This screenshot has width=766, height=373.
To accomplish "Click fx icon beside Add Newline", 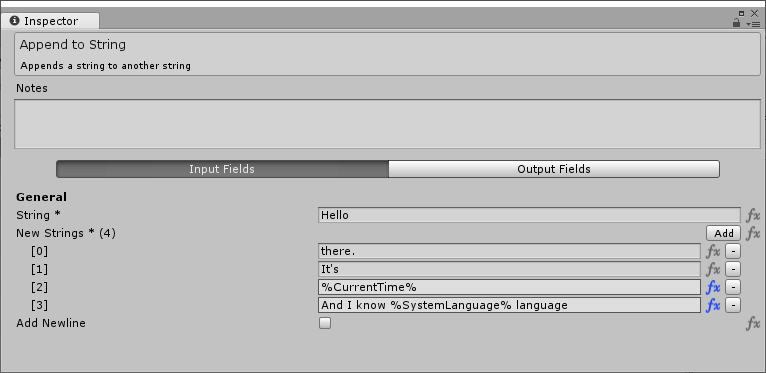I will click(x=753, y=323).
